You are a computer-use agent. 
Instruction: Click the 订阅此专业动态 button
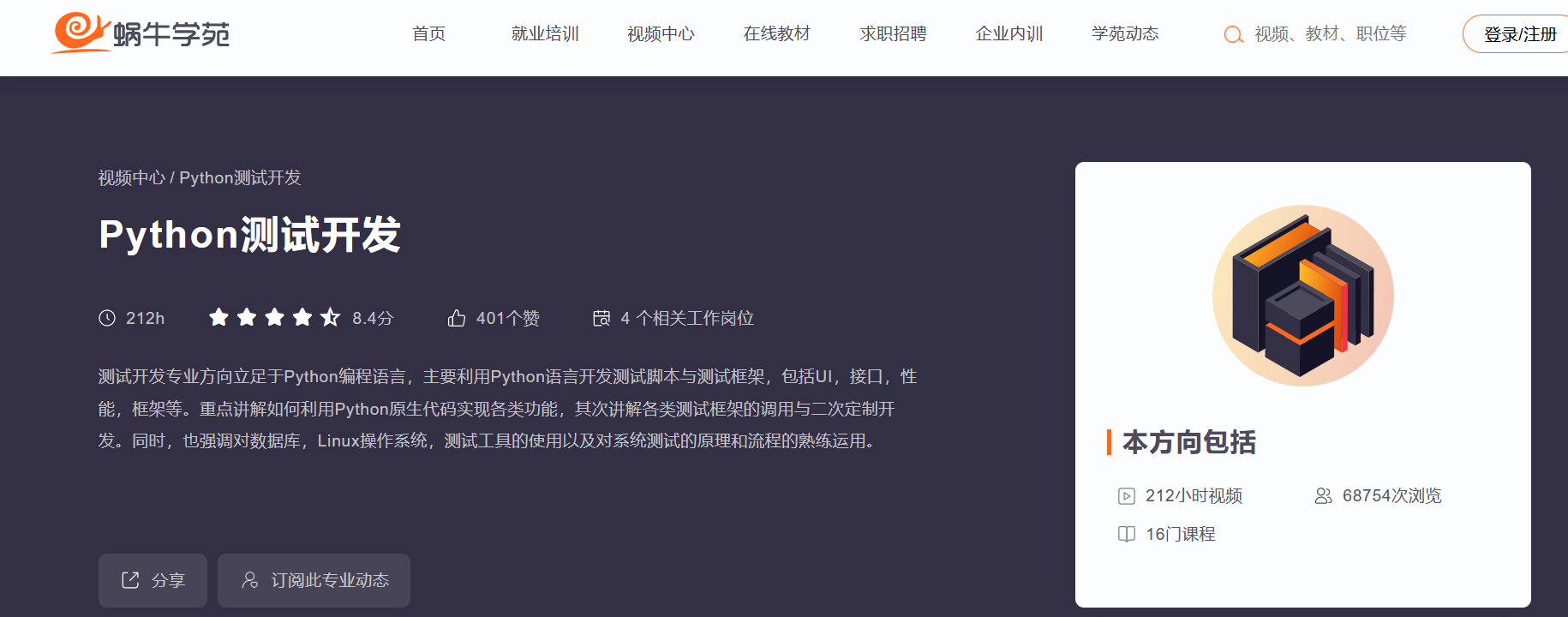[x=314, y=580]
